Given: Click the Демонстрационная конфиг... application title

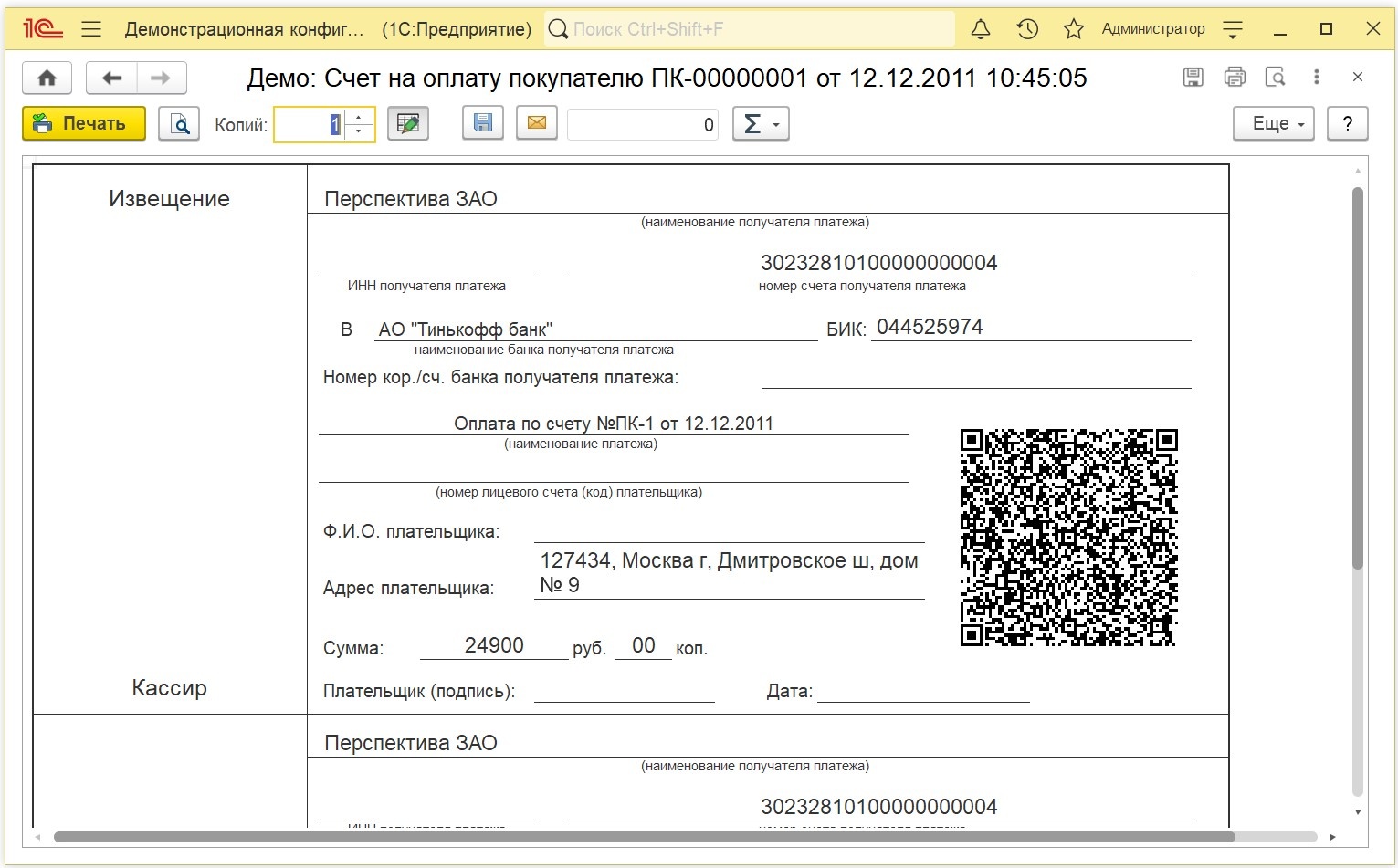Looking at the screenshot, I should point(244,29).
